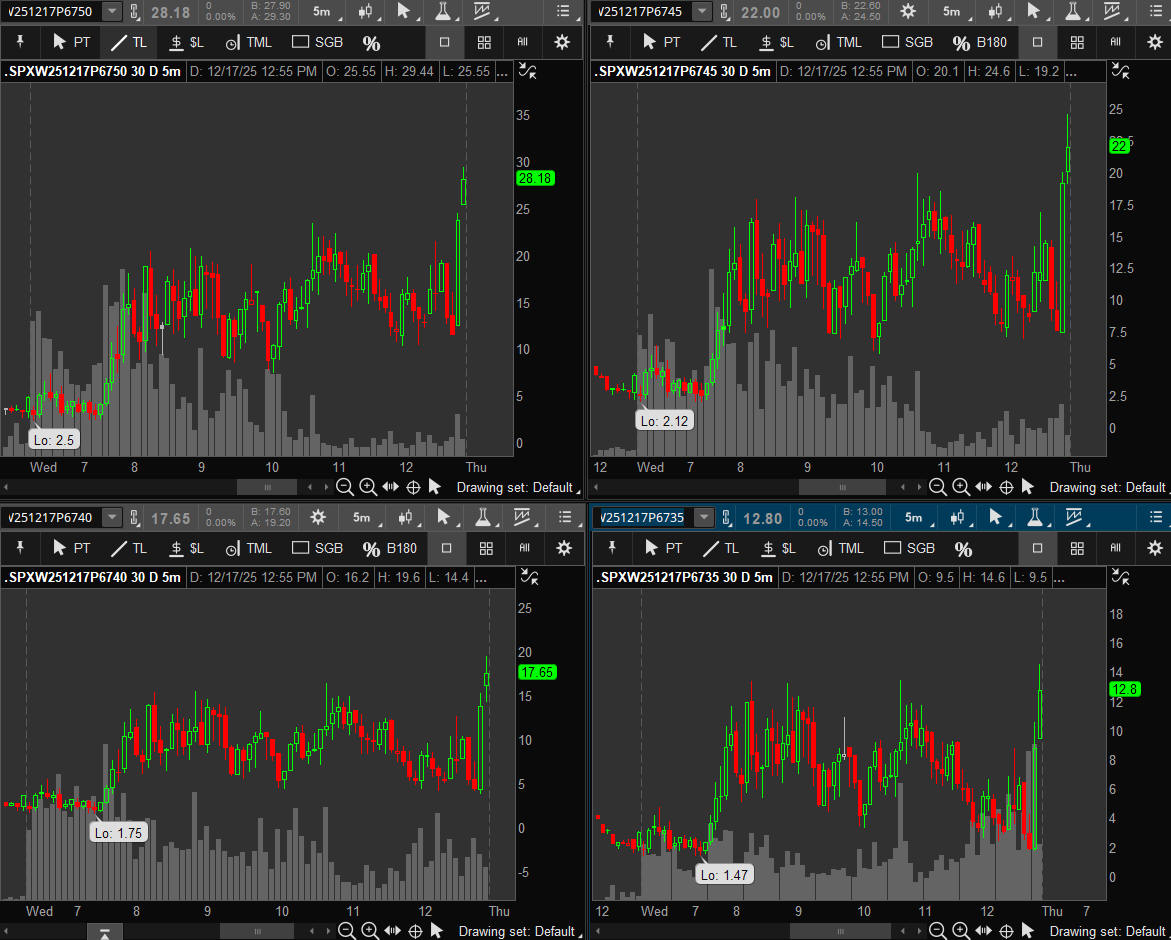This screenshot has height=940, width=1171.
Task: Click All button in P6750 drawing toolbar
Action: pos(522,43)
